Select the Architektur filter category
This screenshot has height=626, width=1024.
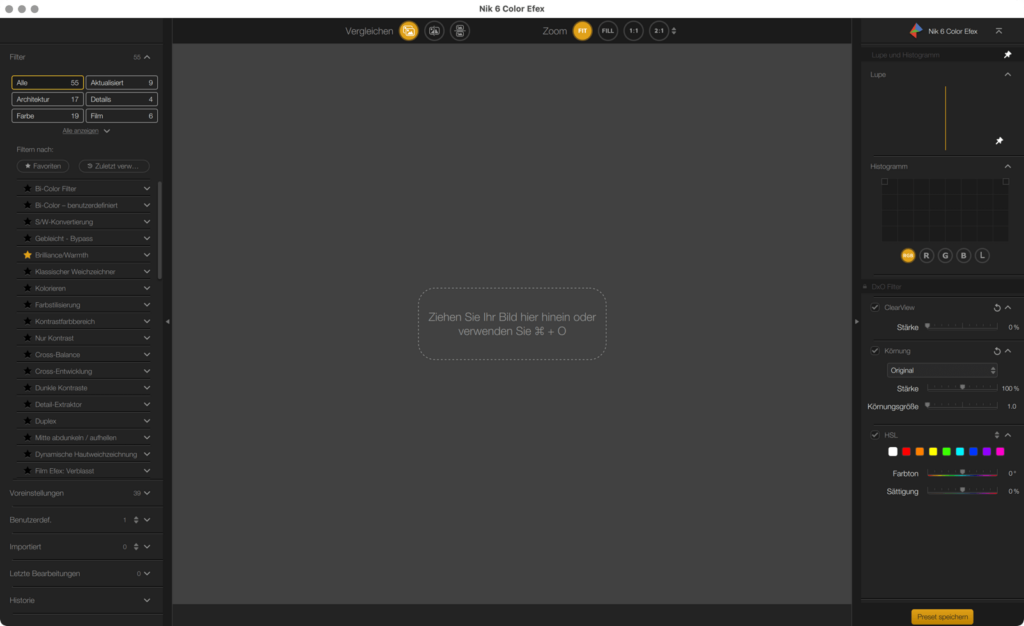coord(47,99)
